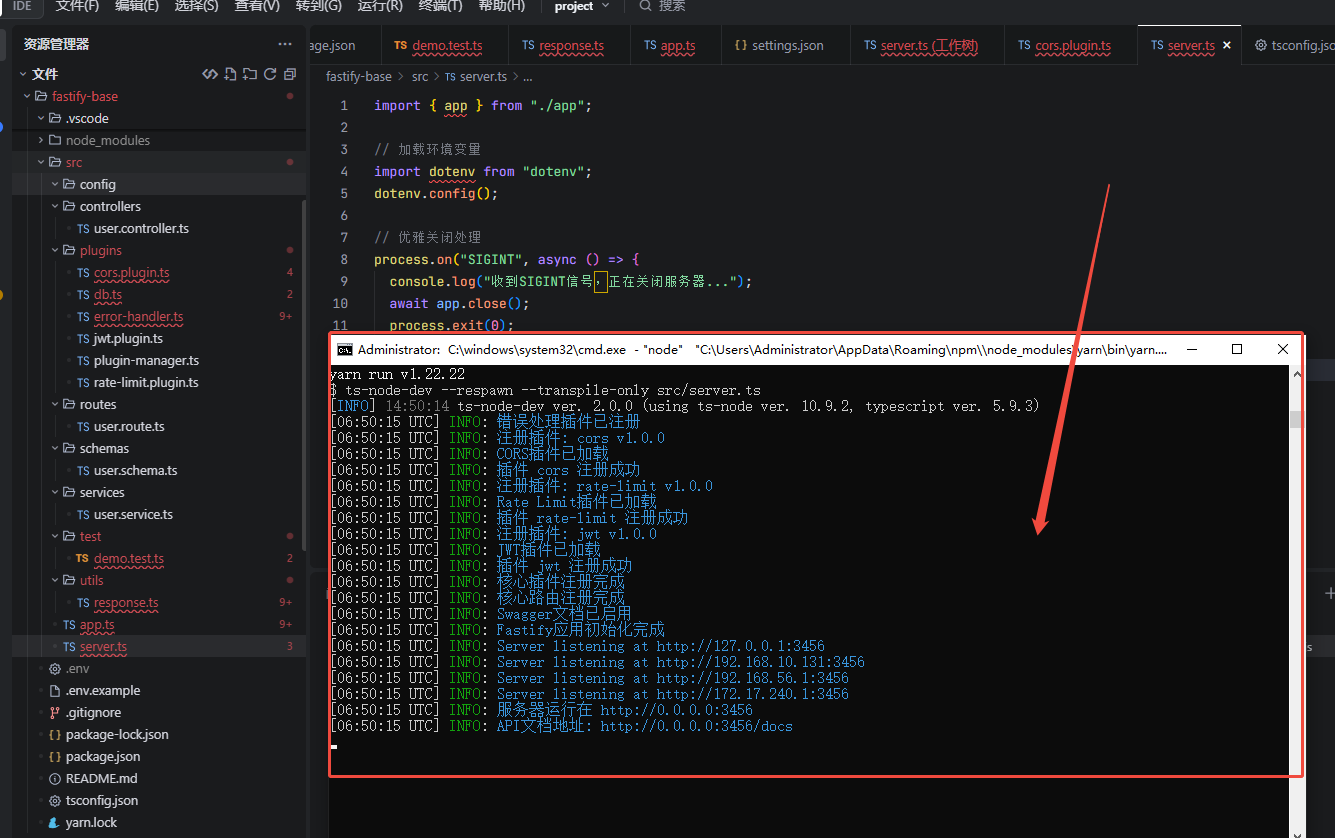The image size is (1335, 838).
Task: Click the New File icon in explorer
Action: click(x=230, y=74)
